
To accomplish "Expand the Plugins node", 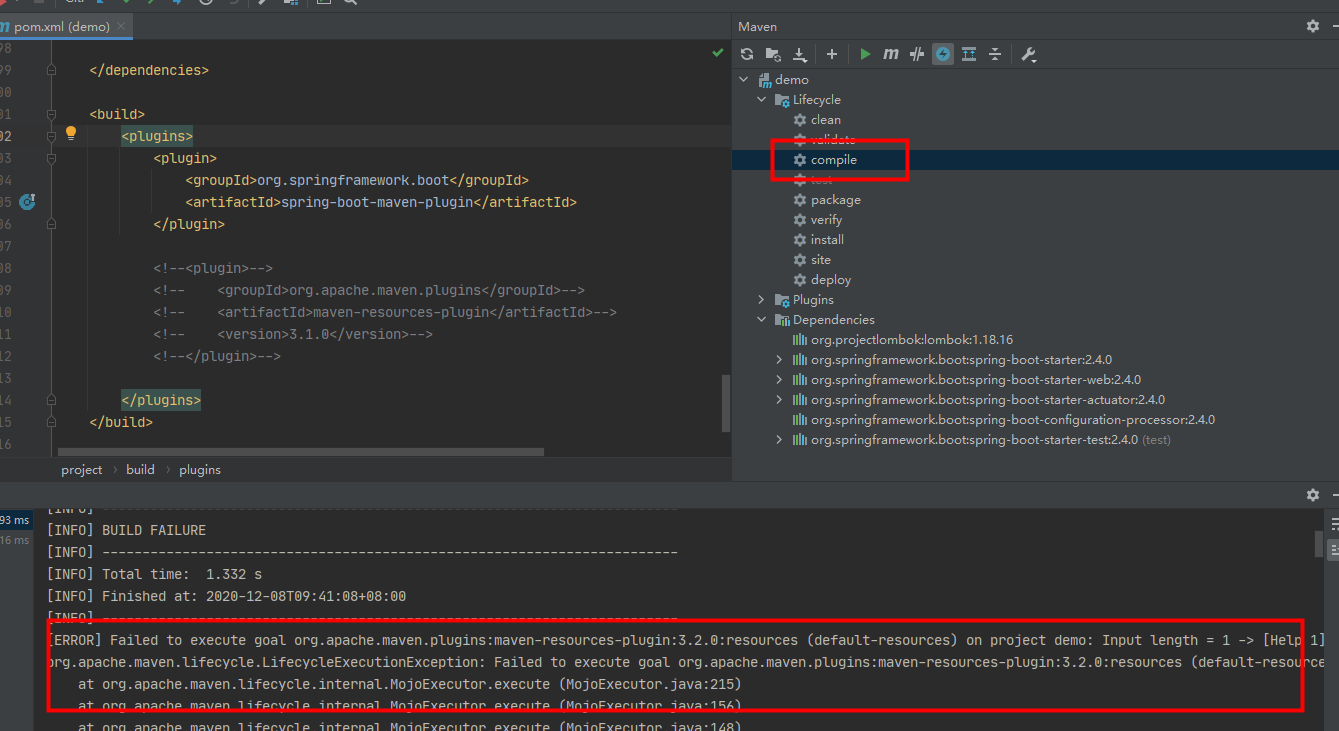I will tap(761, 299).
